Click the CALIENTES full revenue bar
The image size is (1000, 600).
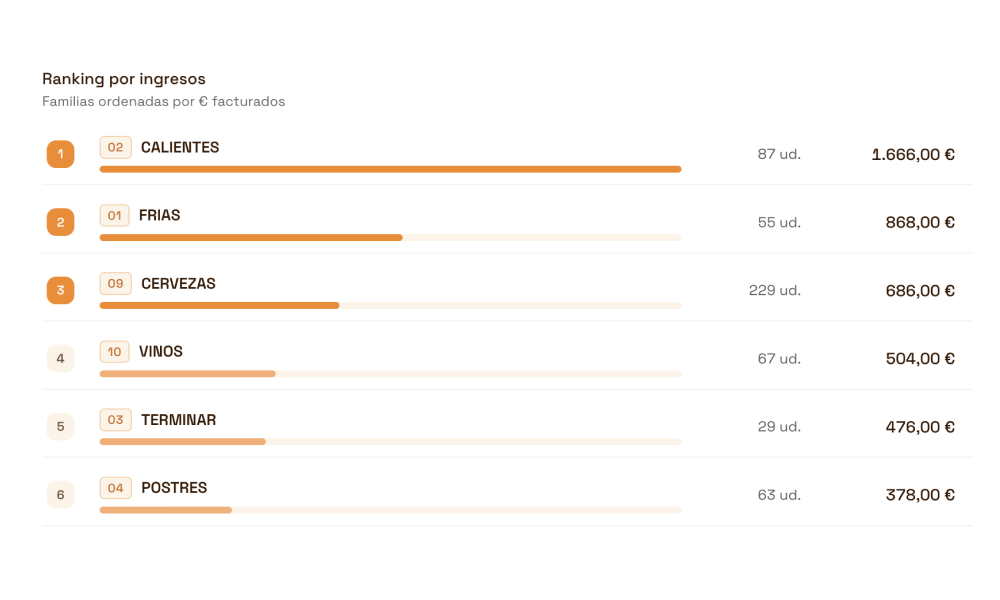390,170
